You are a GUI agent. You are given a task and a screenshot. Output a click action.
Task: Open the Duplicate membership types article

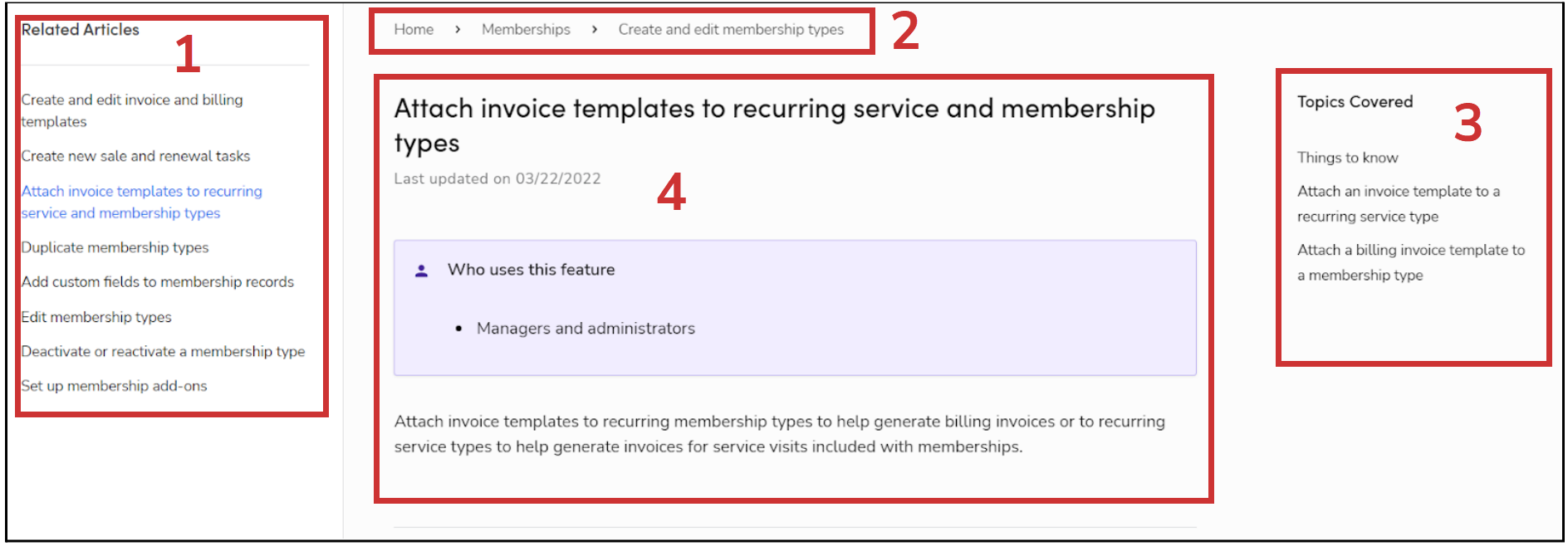tap(115, 246)
